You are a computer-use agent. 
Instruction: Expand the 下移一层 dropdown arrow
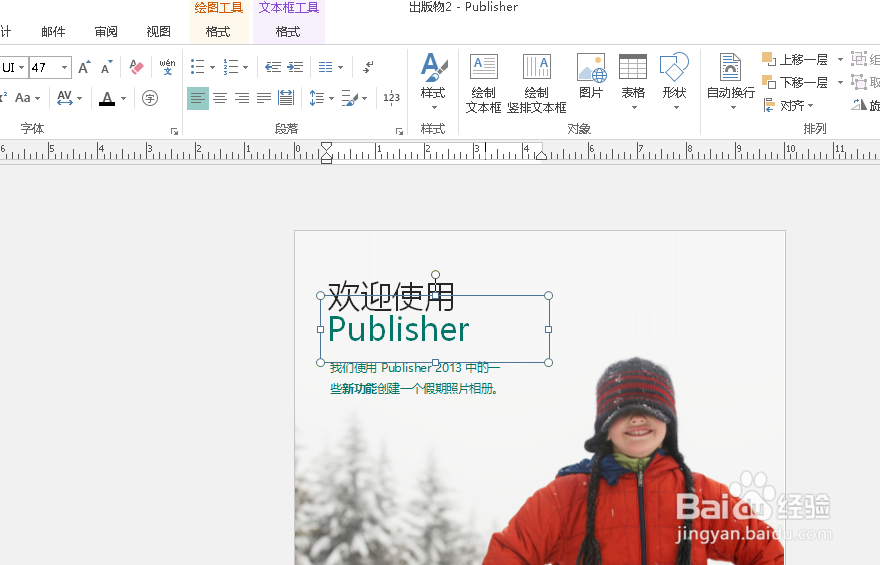[840, 82]
